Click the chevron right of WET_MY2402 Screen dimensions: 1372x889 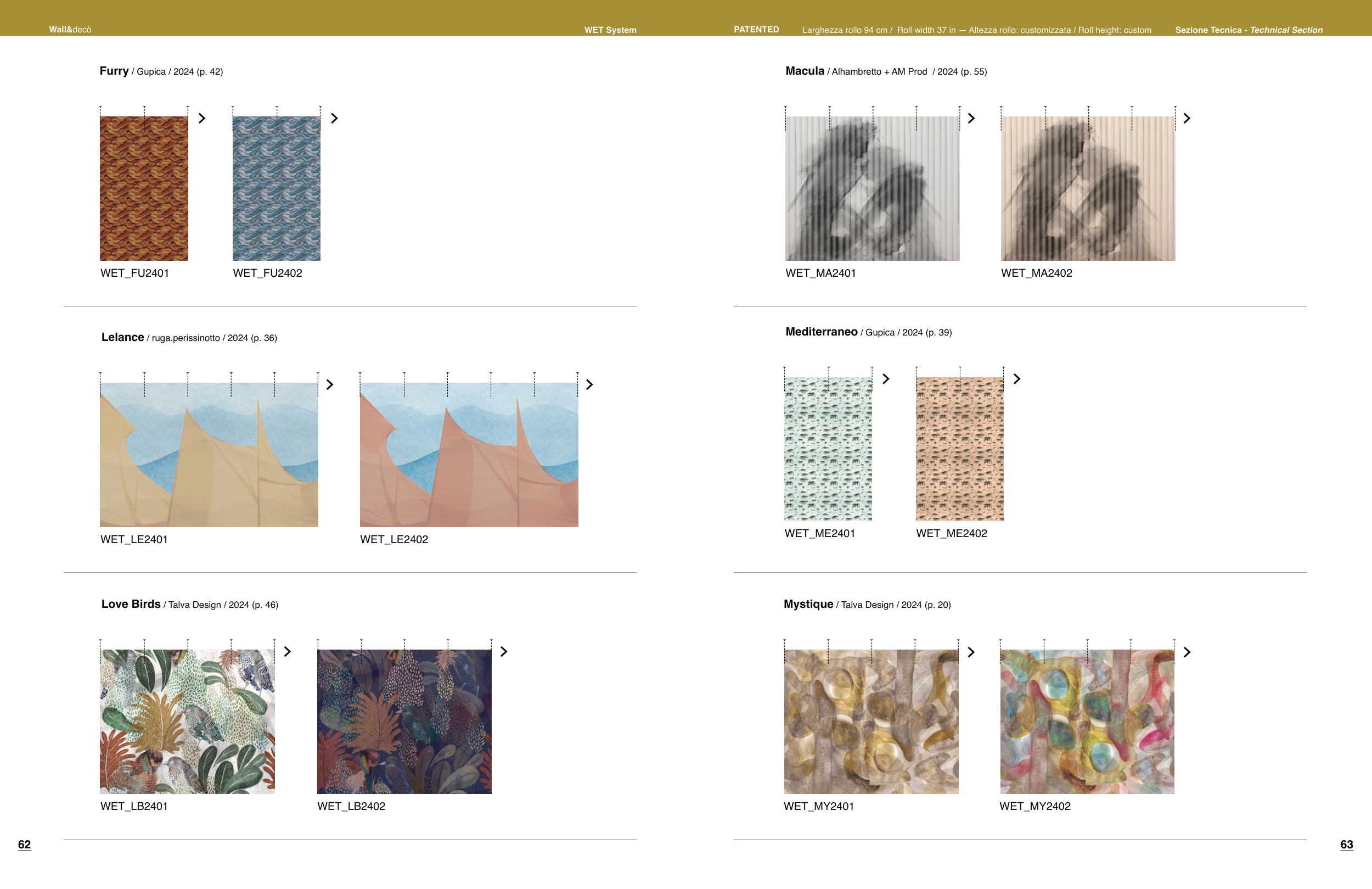tap(1187, 652)
